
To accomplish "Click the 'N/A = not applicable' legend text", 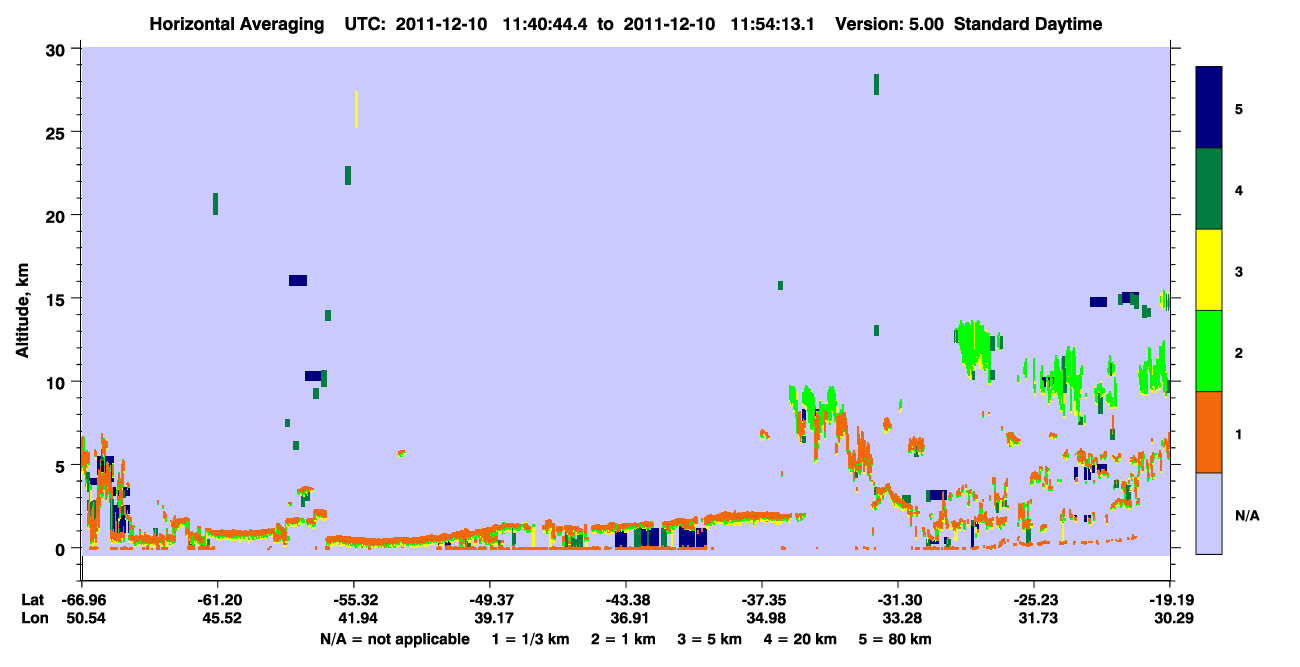I will 395,639.
